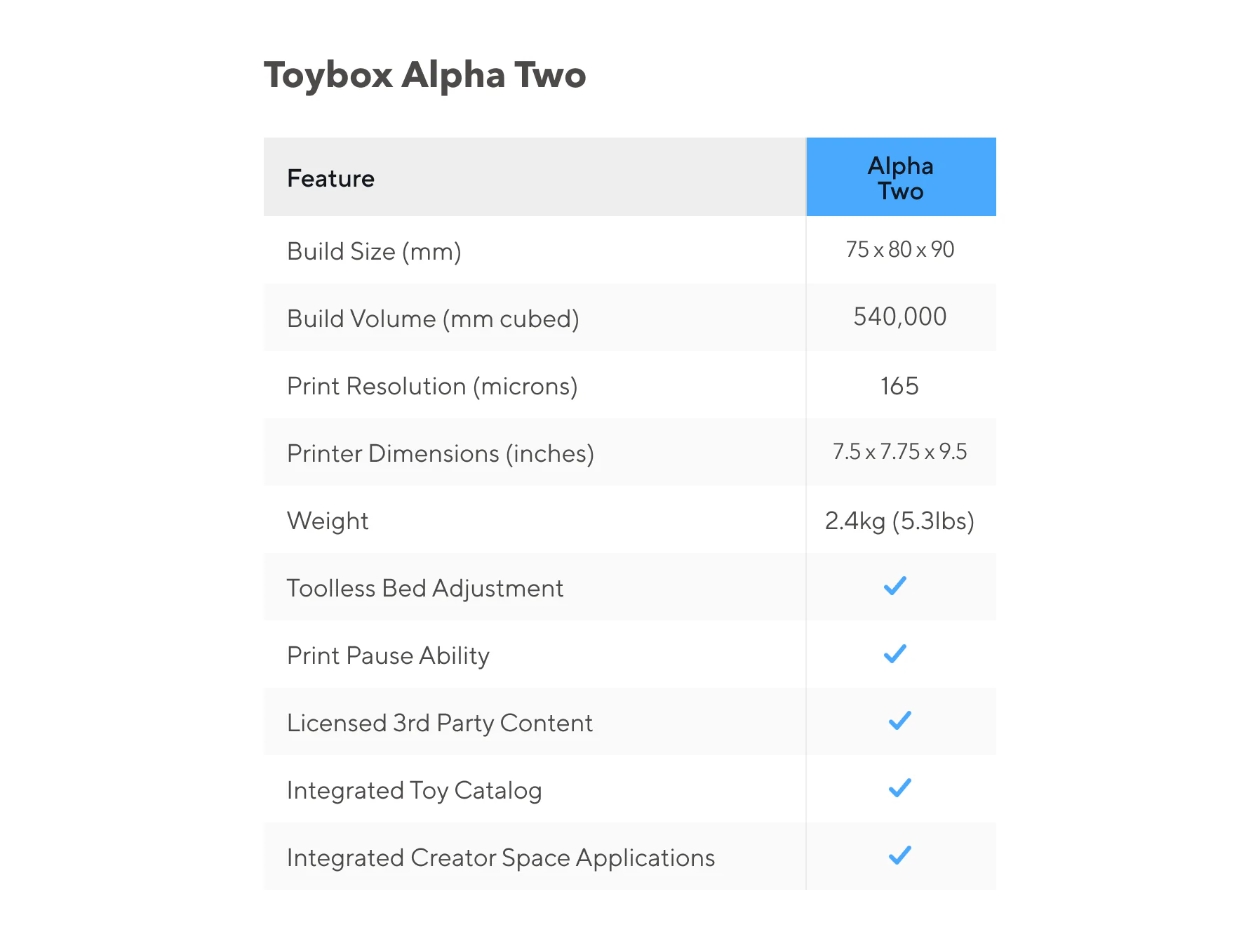Select the Build Size (mm) row label
Image resolution: width=1260 pixels, height=946 pixels.
[374, 251]
